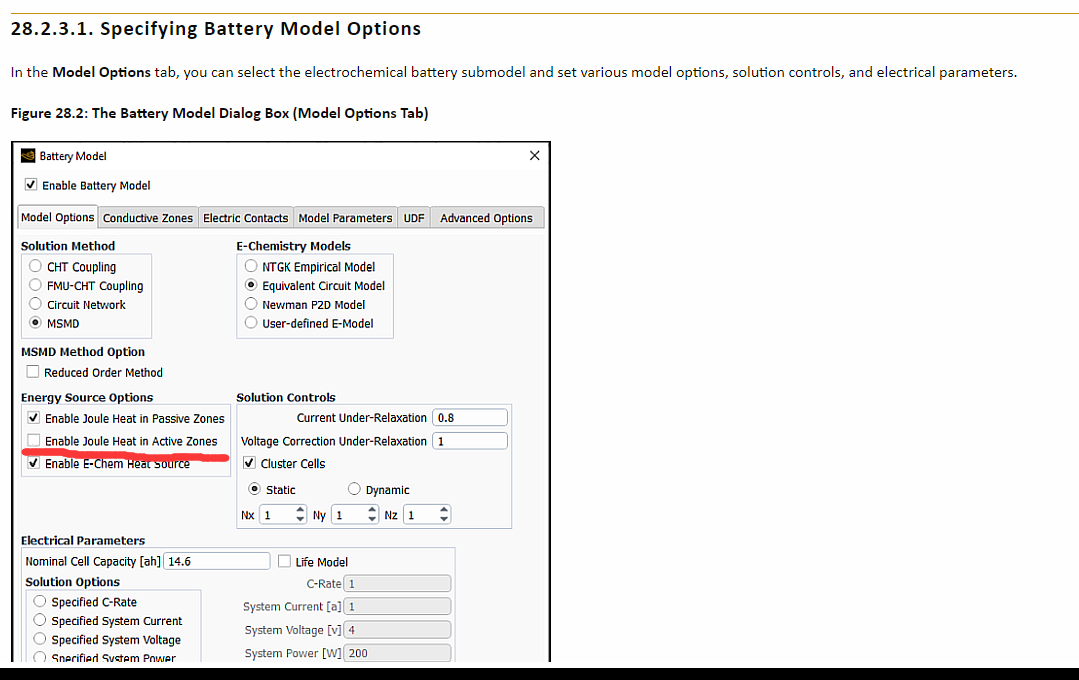Choose the User-defined E-Model option
This screenshot has width=1079, height=680.
251,322
